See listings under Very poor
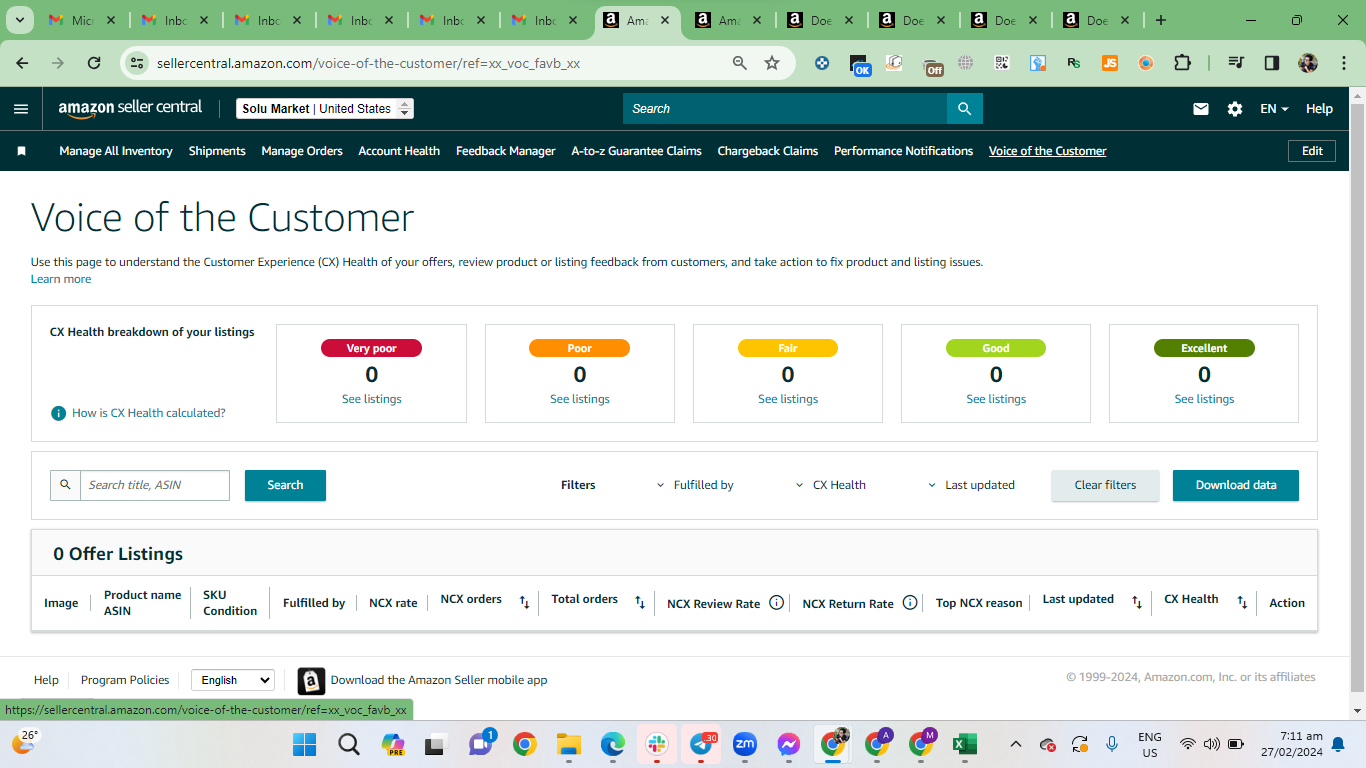This screenshot has width=1366, height=768. [372, 399]
